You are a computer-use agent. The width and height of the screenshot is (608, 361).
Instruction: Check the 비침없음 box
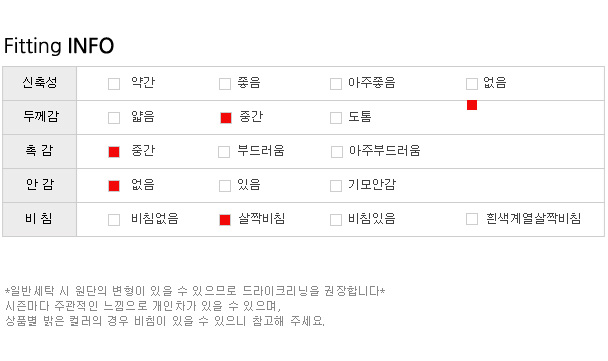point(114,220)
